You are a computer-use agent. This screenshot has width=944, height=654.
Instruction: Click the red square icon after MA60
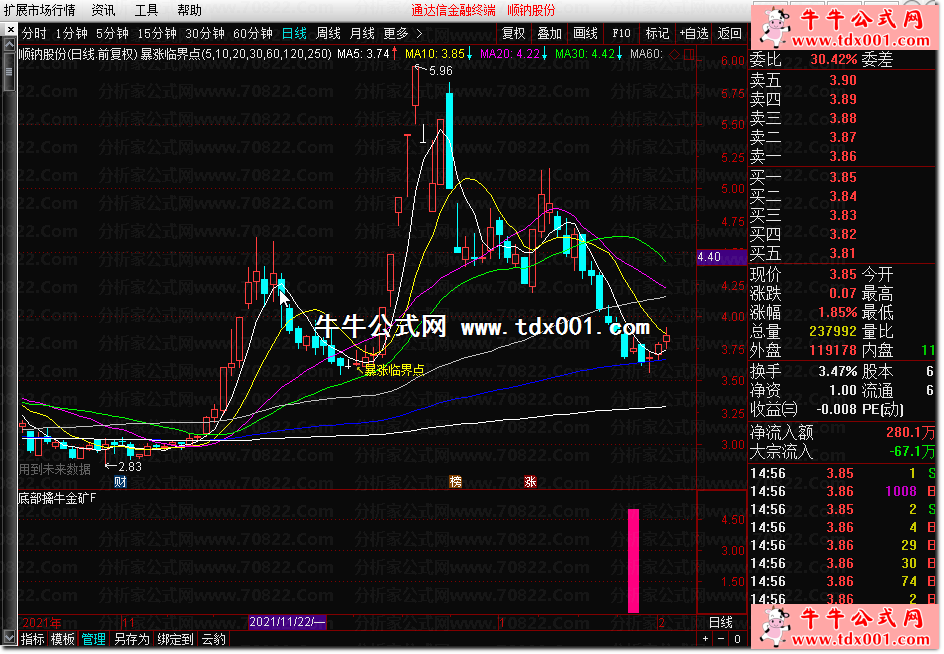pos(689,55)
